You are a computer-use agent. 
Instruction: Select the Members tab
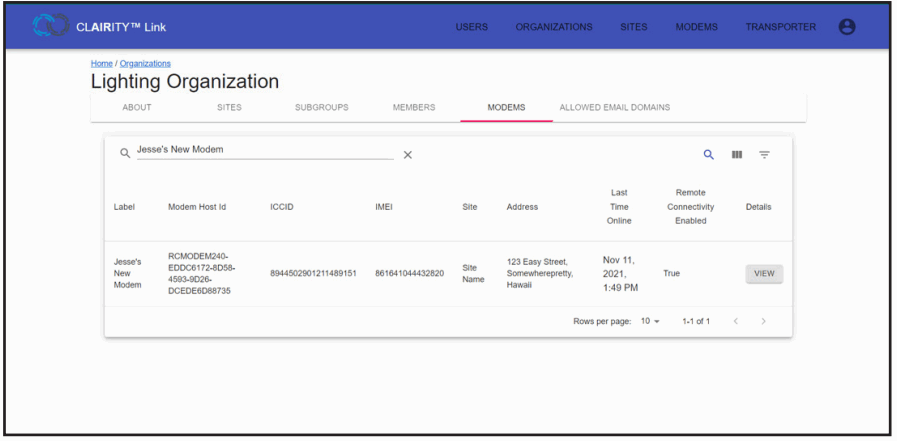coord(413,108)
